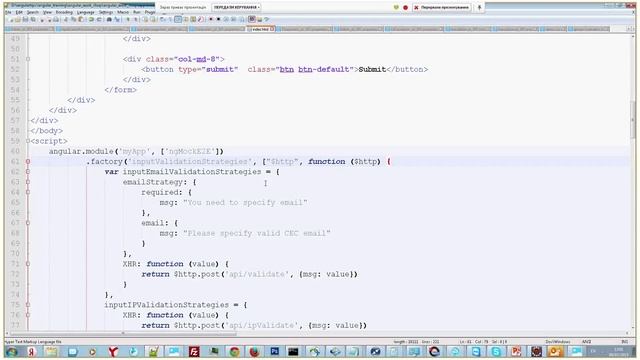640x360 pixels.
Task: Collapse the fold marker at line 51
Action: pos(28,59)
